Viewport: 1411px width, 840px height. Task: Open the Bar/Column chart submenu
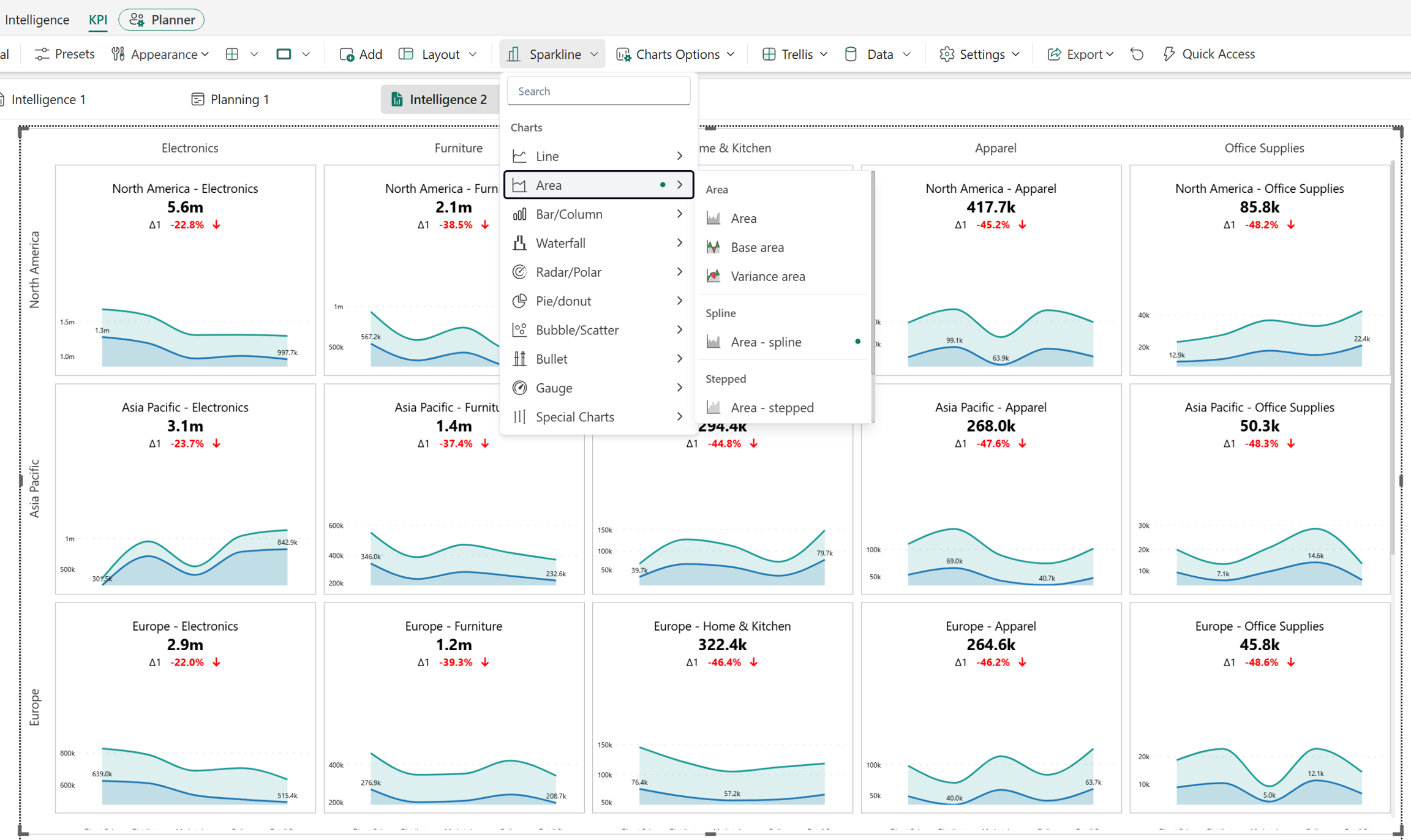pyautogui.click(x=598, y=214)
